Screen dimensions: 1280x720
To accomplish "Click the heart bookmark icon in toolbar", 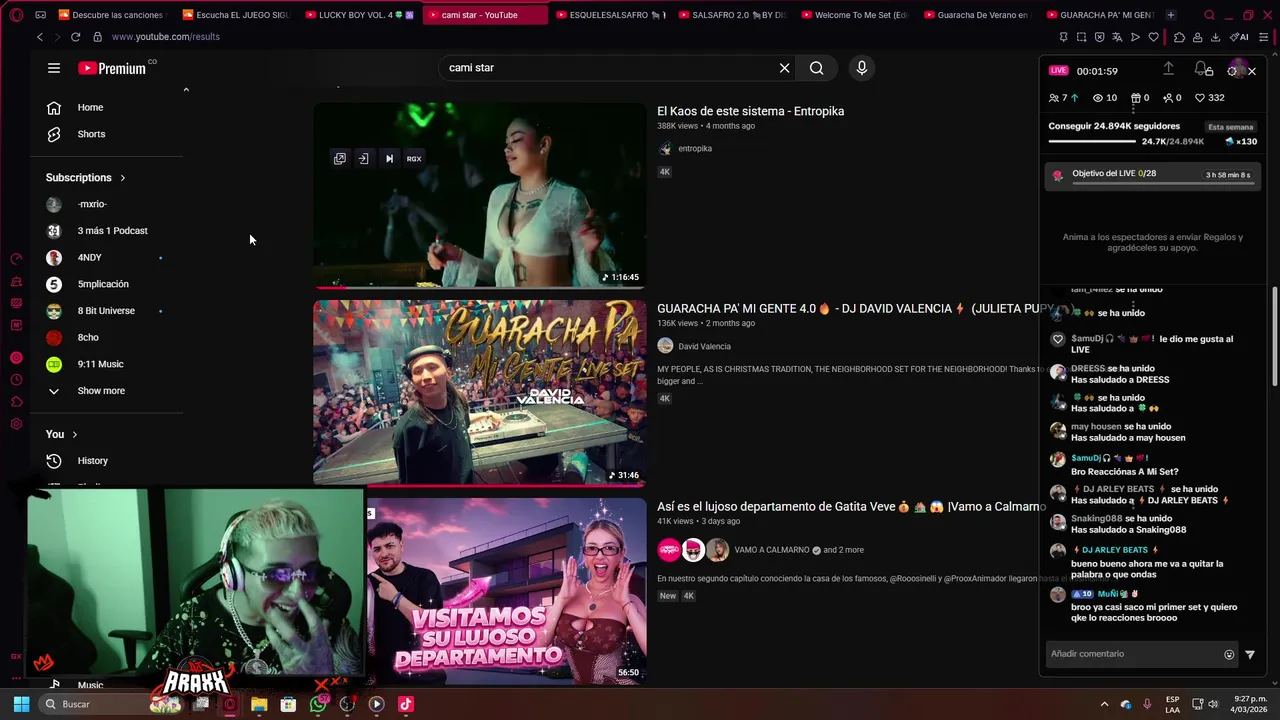I will [x=1153, y=37].
